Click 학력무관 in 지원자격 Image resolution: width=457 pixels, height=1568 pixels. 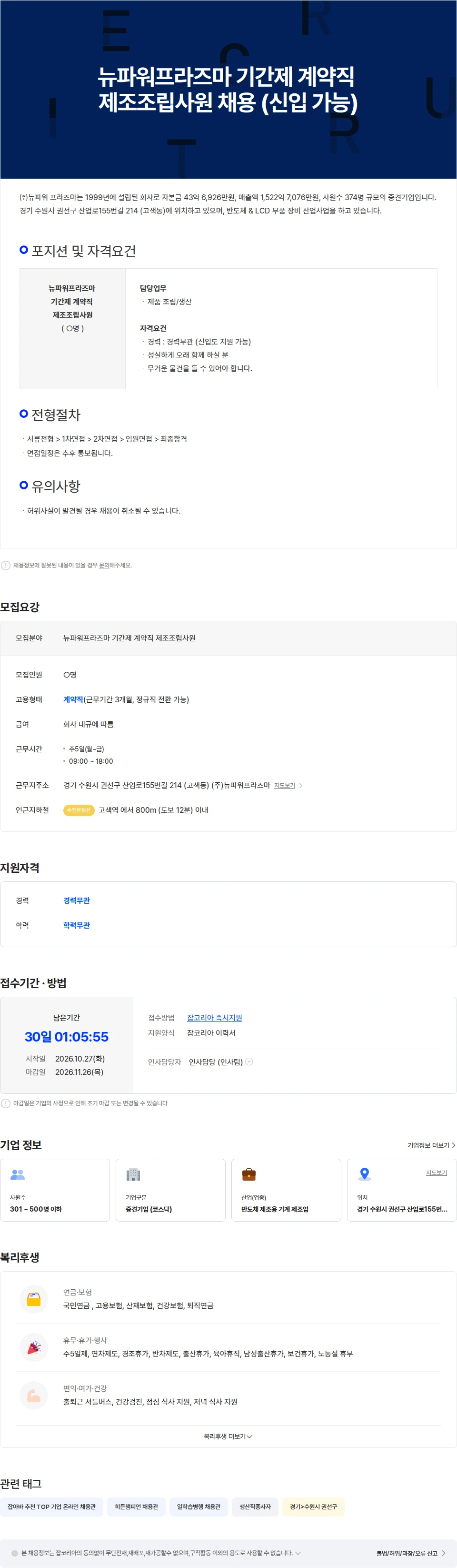coord(77,925)
